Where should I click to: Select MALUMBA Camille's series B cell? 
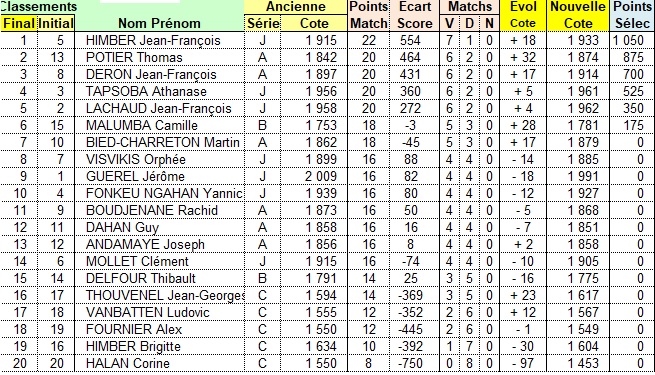(x=262, y=125)
